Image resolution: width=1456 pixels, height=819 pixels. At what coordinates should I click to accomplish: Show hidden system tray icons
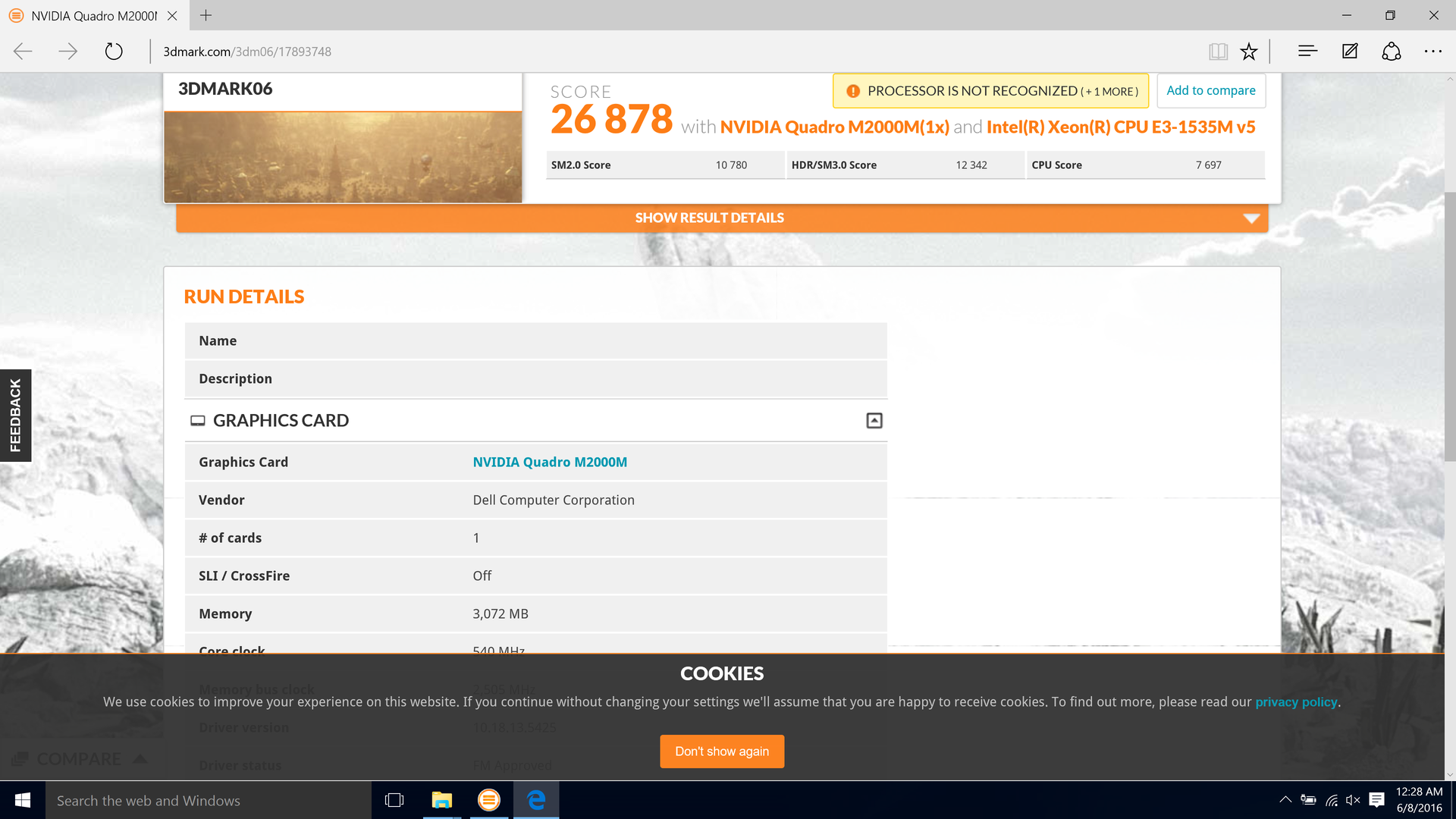pyautogui.click(x=1285, y=799)
